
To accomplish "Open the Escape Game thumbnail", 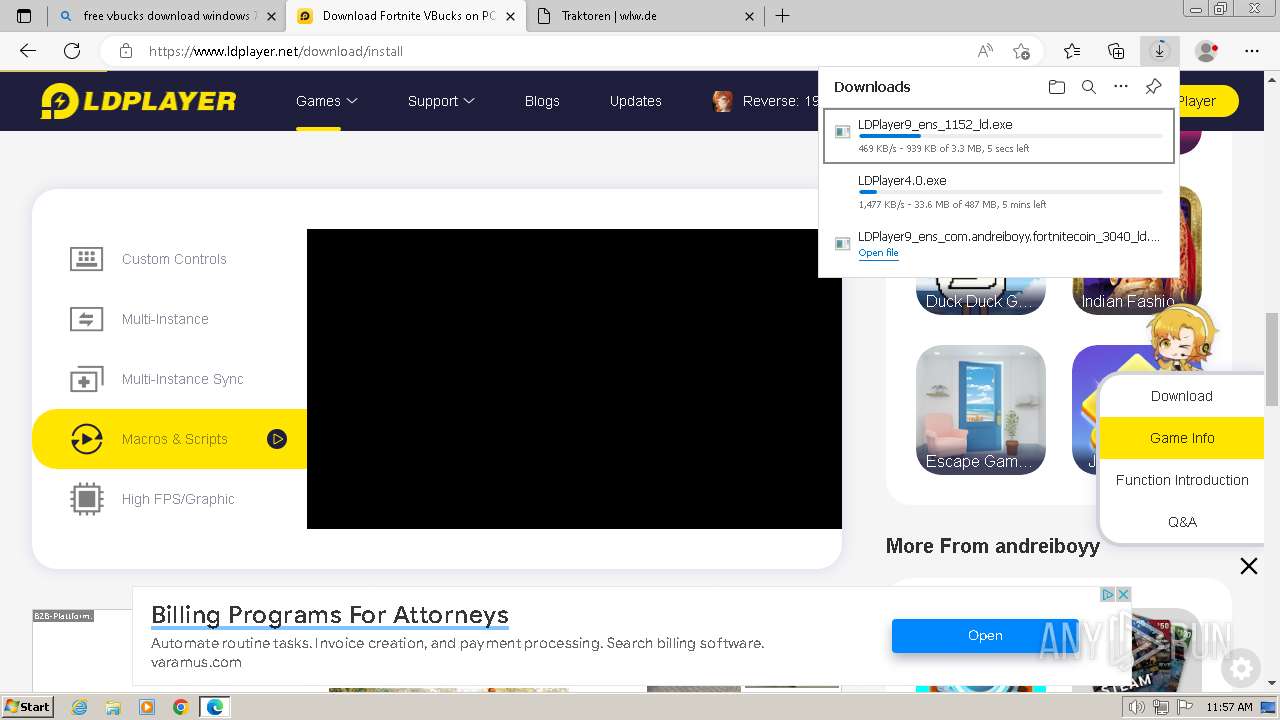I will (981, 409).
